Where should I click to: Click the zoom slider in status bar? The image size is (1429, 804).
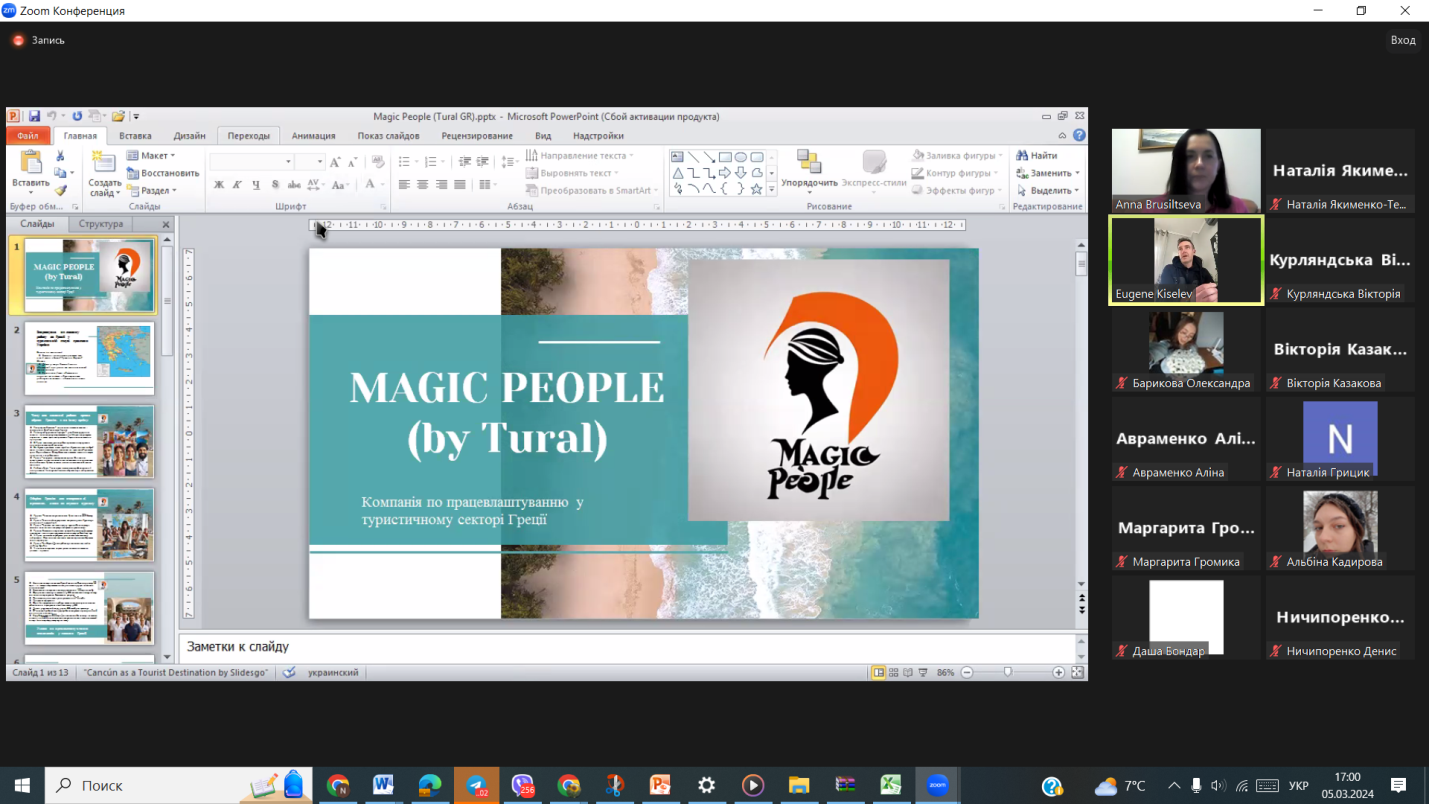pos(1008,673)
